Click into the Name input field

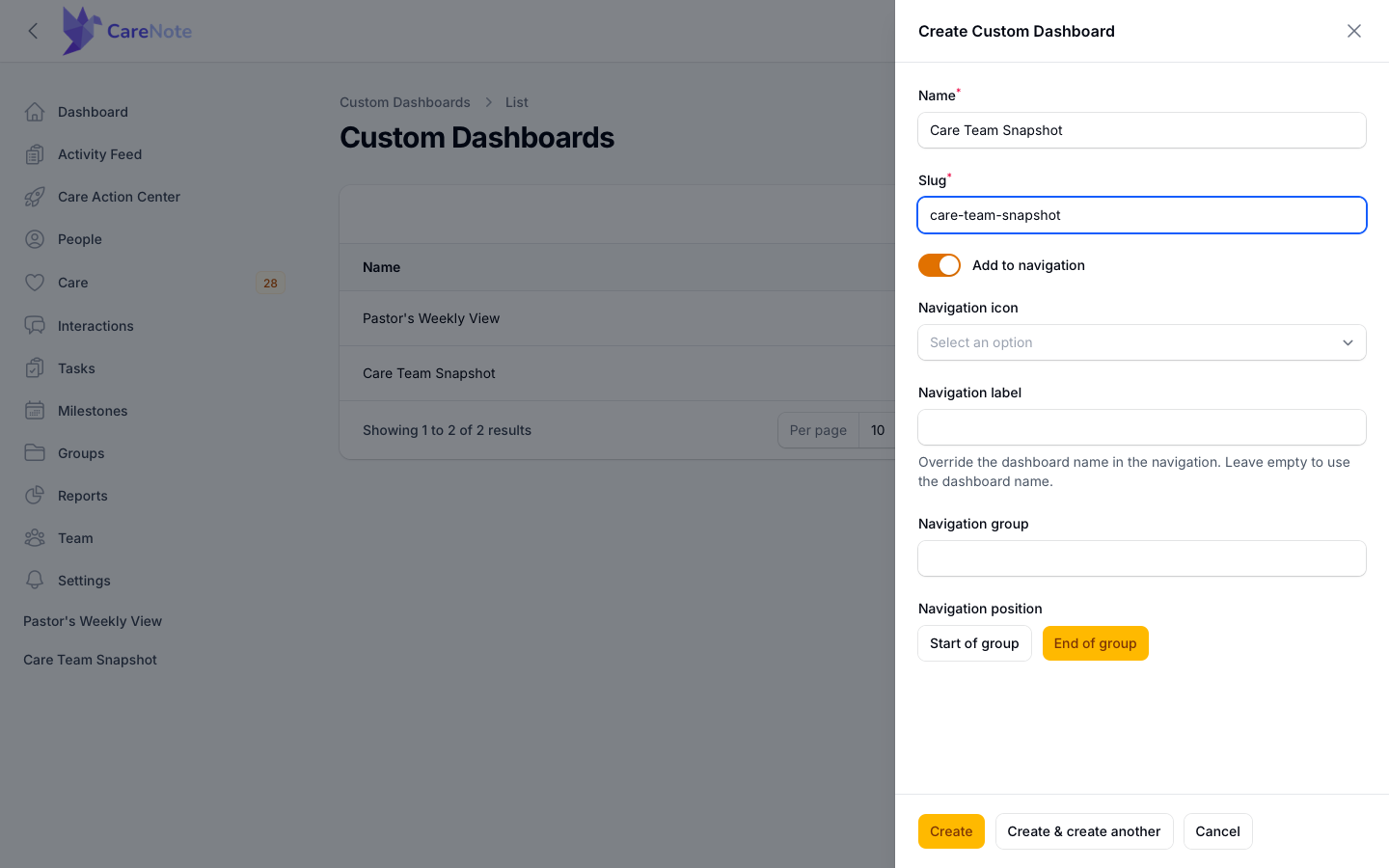coord(1142,130)
